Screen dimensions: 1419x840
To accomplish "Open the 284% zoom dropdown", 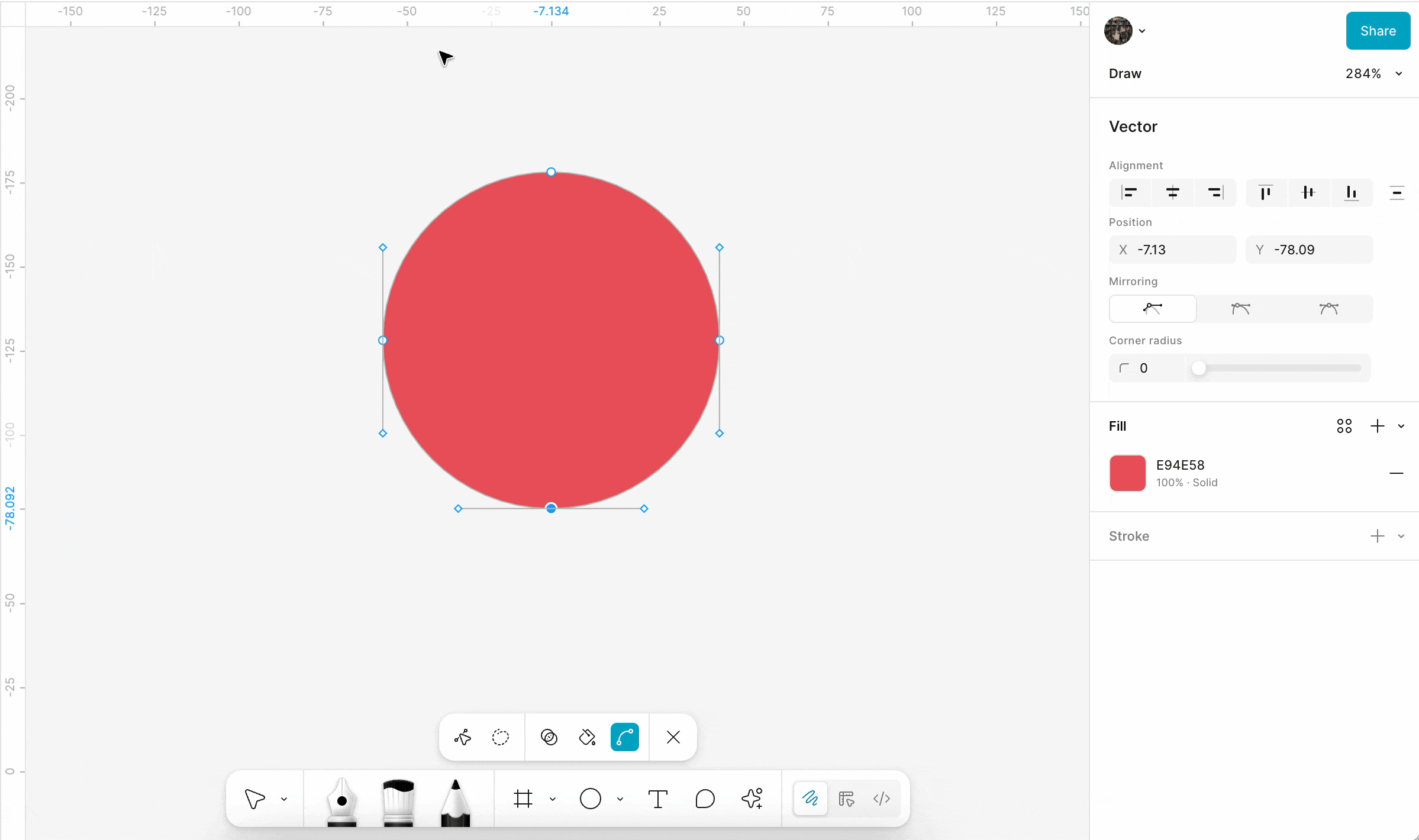I will (1374, 73).
